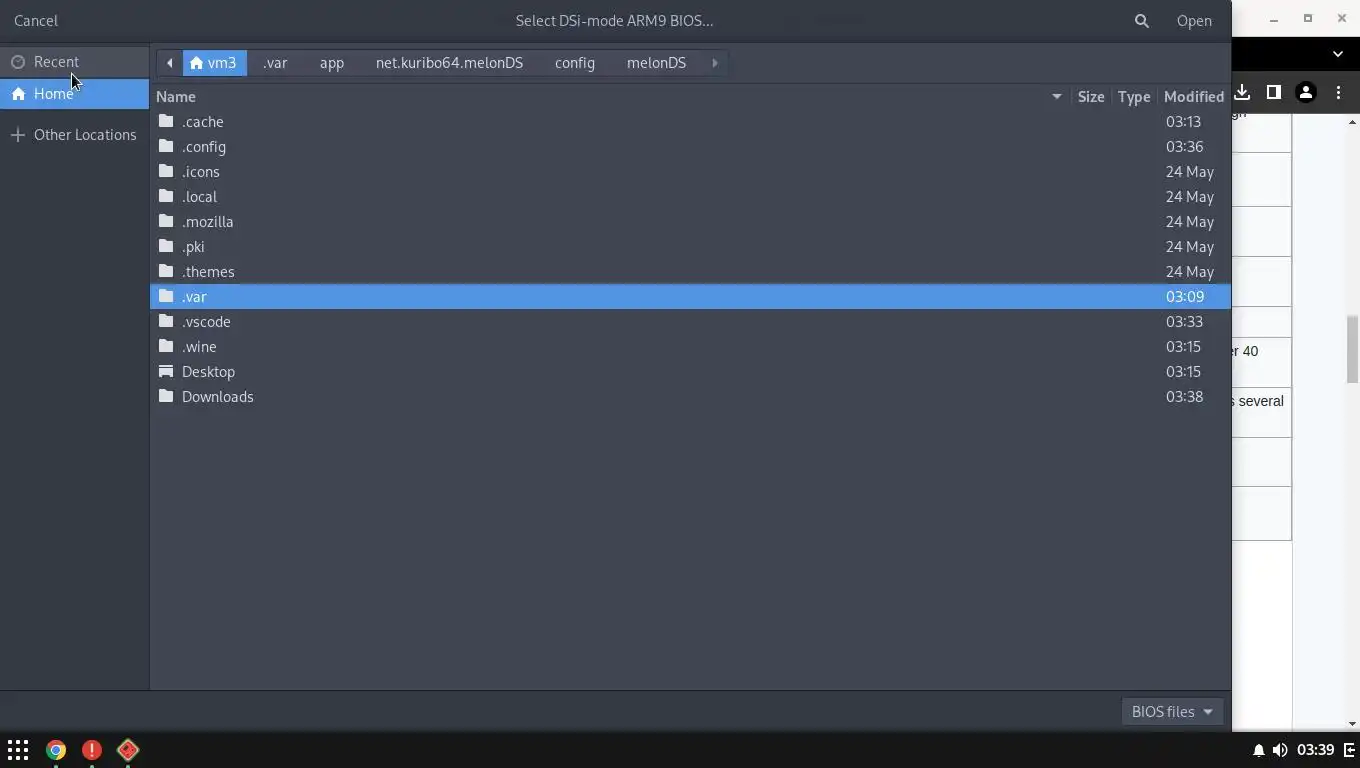1360x768 pixels.
Task: Select the .vscode folder icon
Action: [166, 321]
